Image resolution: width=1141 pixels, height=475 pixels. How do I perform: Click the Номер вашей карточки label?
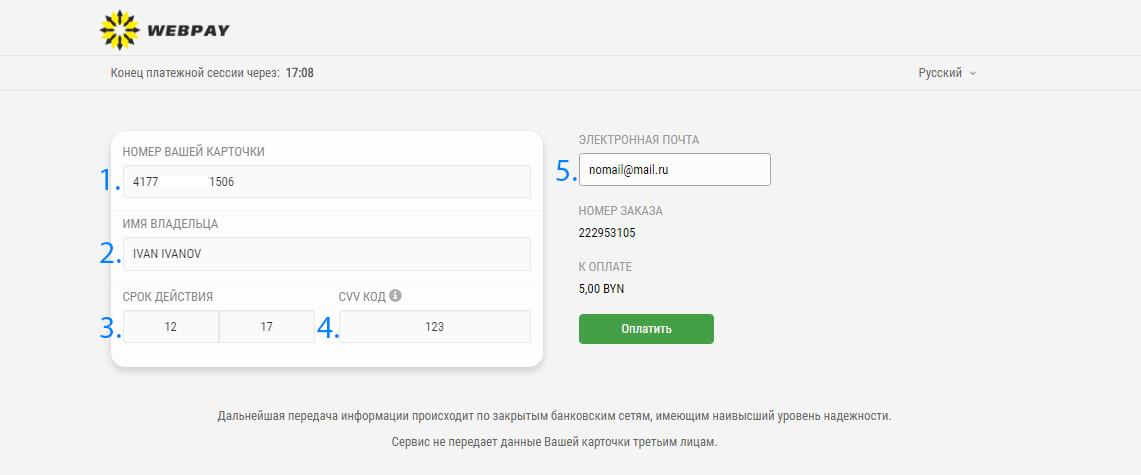tap(193, 152)
